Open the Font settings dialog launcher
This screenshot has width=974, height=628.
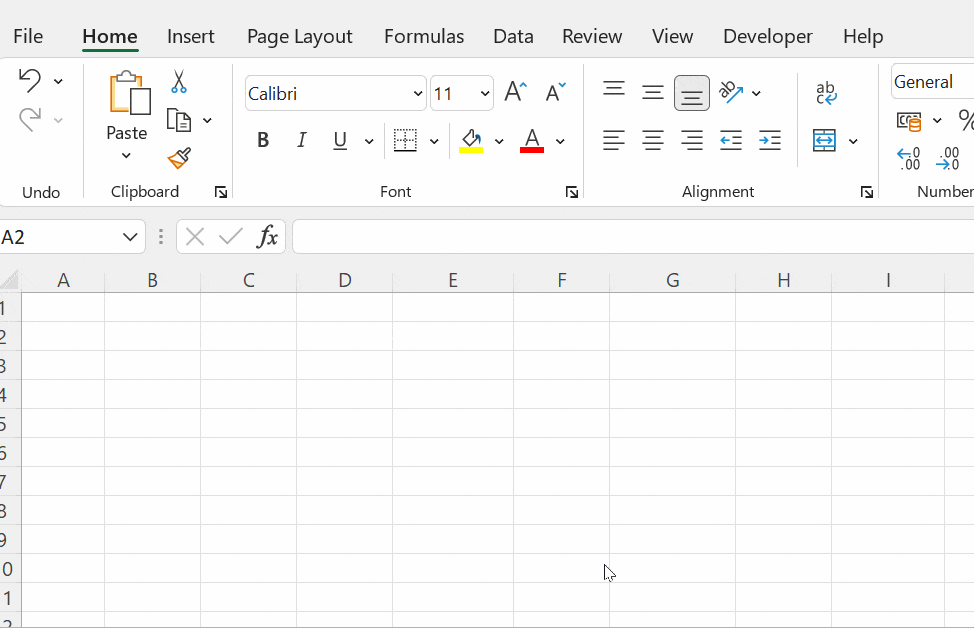(571, 191)
